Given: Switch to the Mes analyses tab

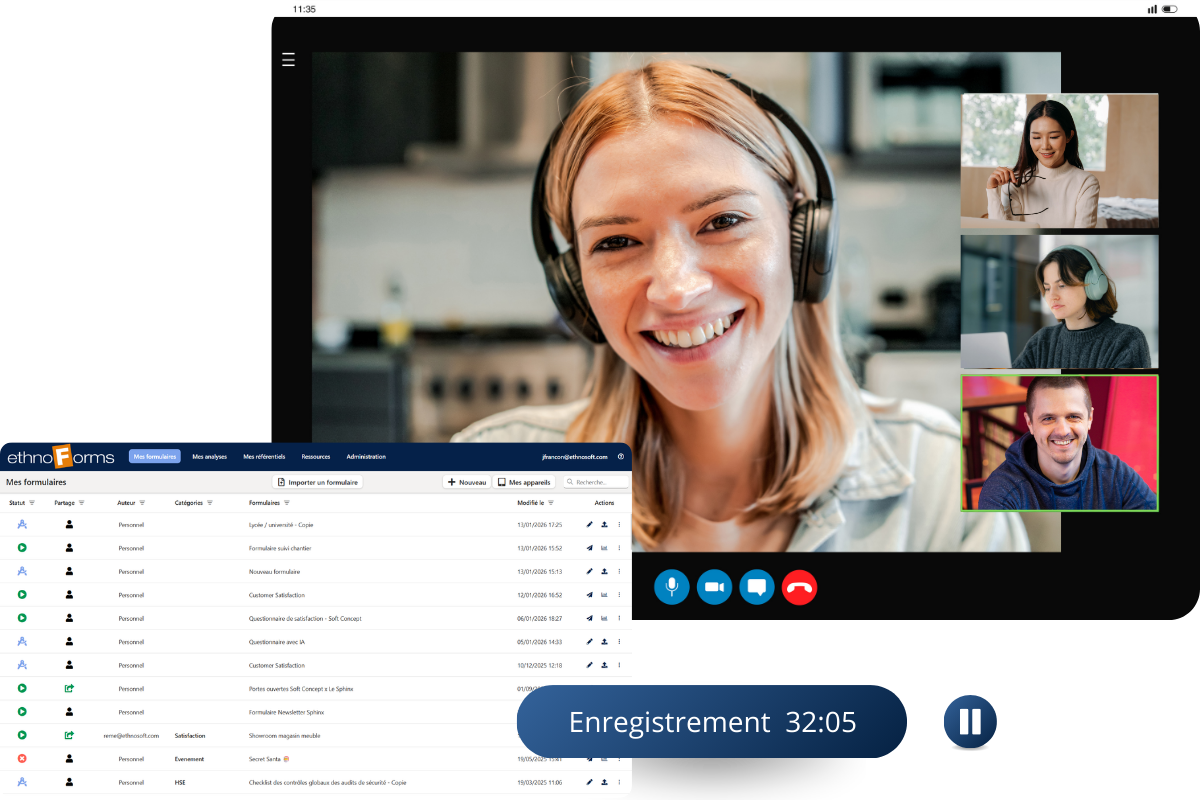Looking at the screenshot, I should click(210, 457).
